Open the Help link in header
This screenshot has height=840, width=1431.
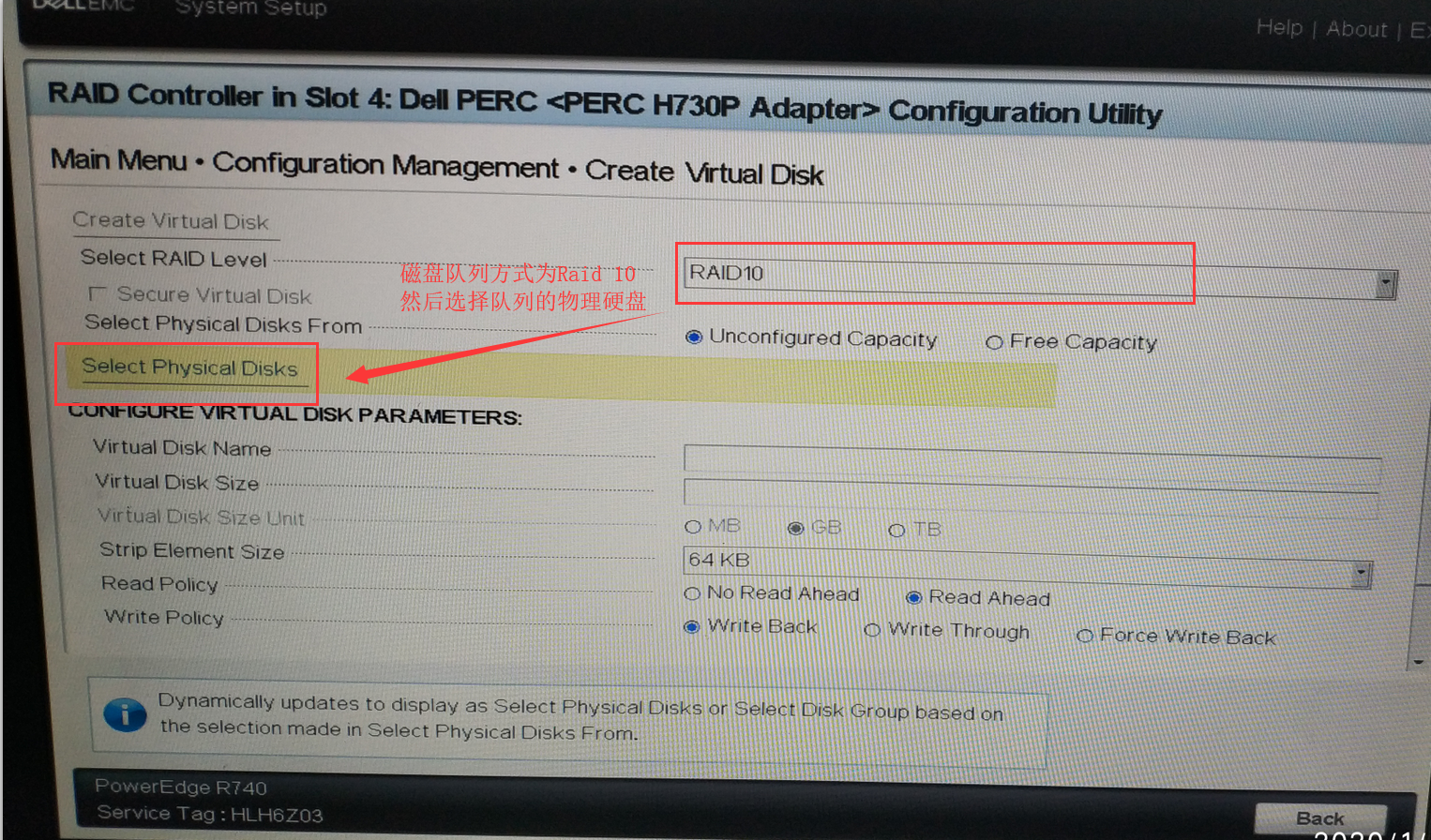pyautogui.click(x=1279, y=27)
